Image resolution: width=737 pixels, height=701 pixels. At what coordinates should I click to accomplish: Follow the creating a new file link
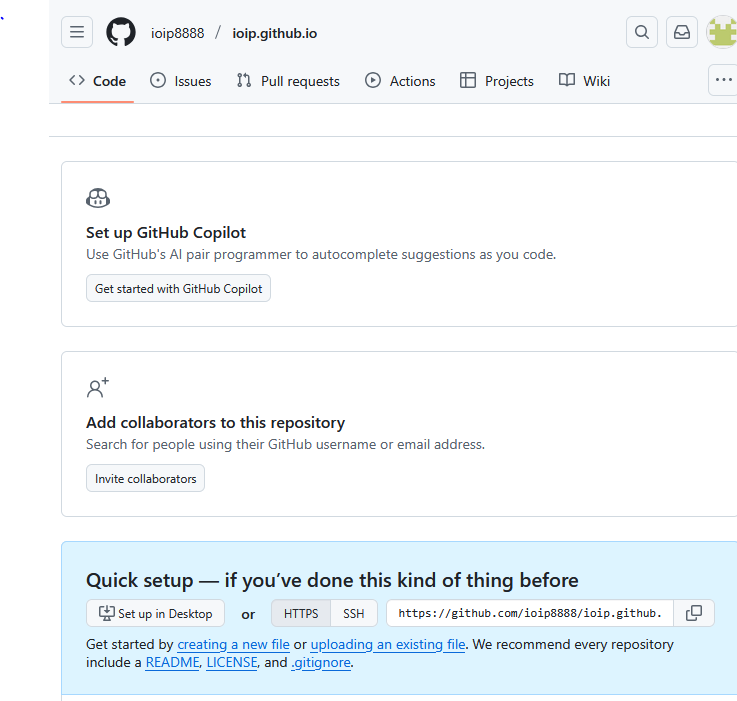(233, 644)
